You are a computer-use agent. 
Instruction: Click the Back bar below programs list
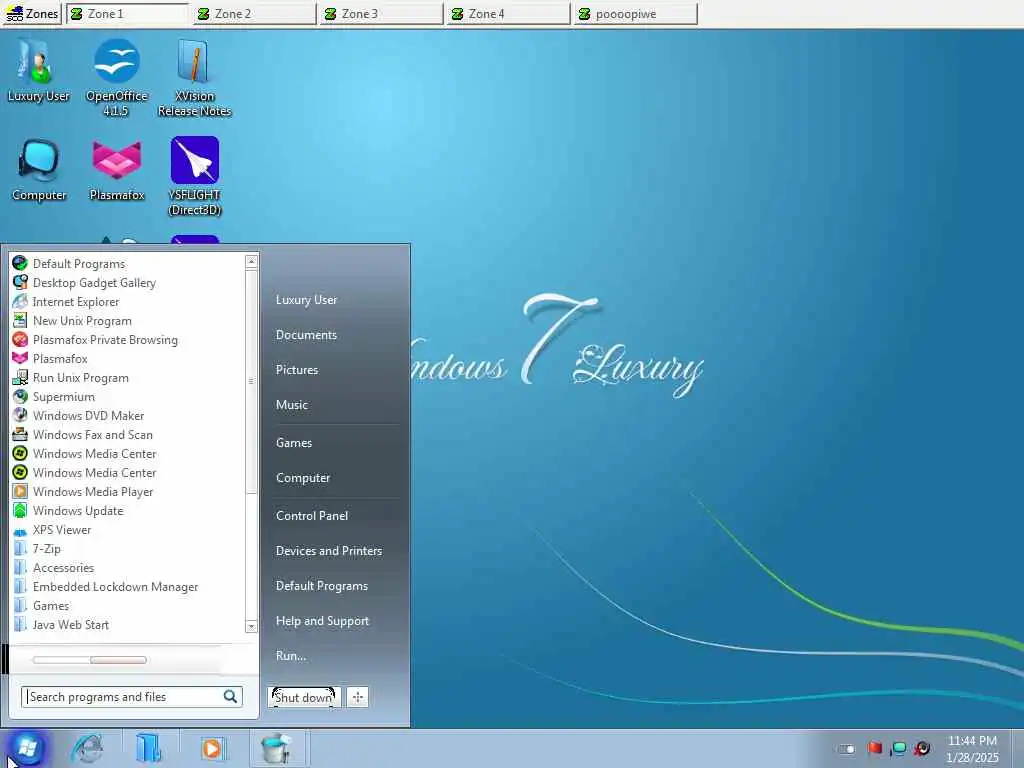pos(89,660)
